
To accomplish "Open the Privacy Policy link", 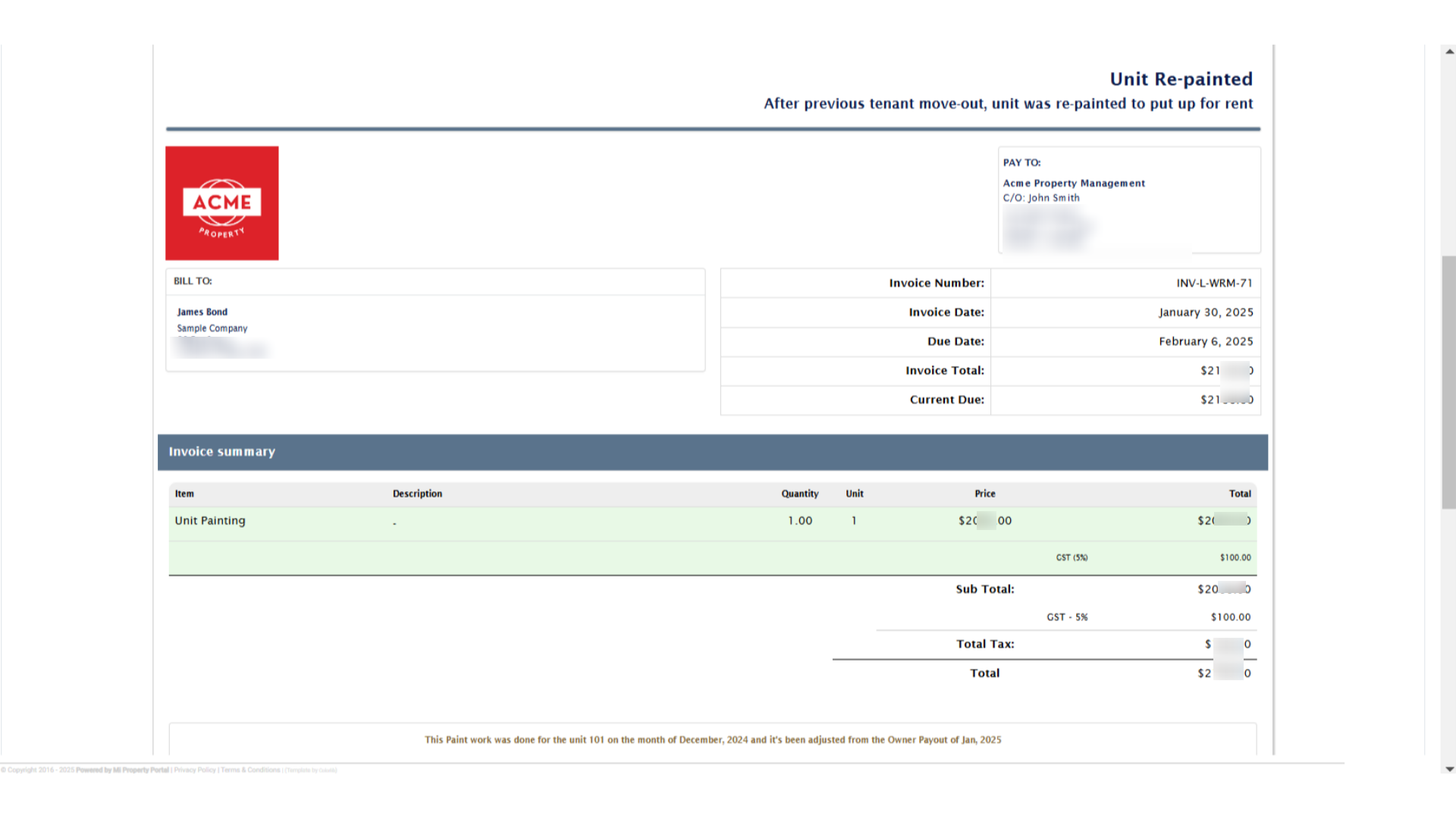I will 195,769.
